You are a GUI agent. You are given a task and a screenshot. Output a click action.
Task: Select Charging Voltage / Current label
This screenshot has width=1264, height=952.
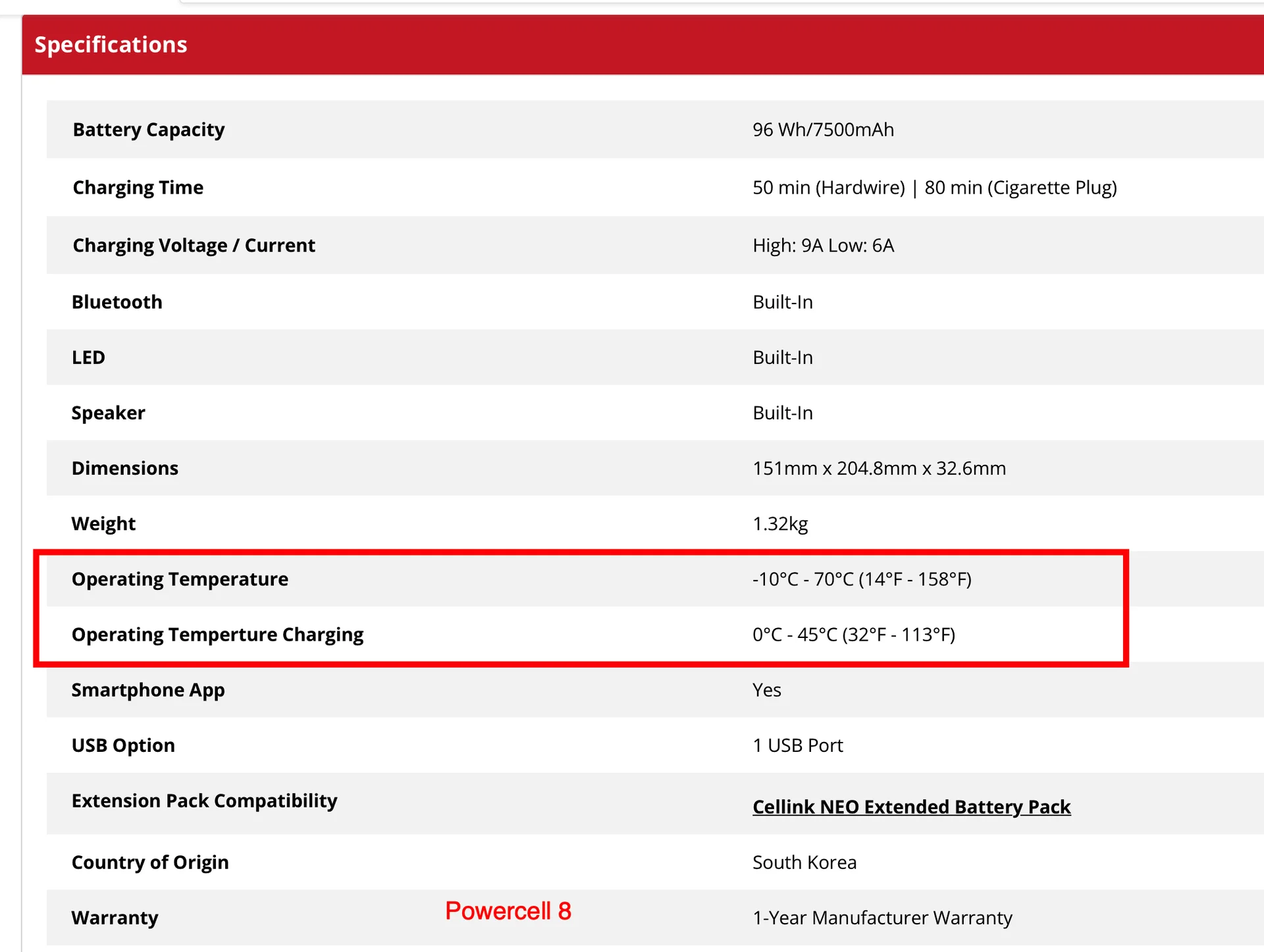(194, 246)
